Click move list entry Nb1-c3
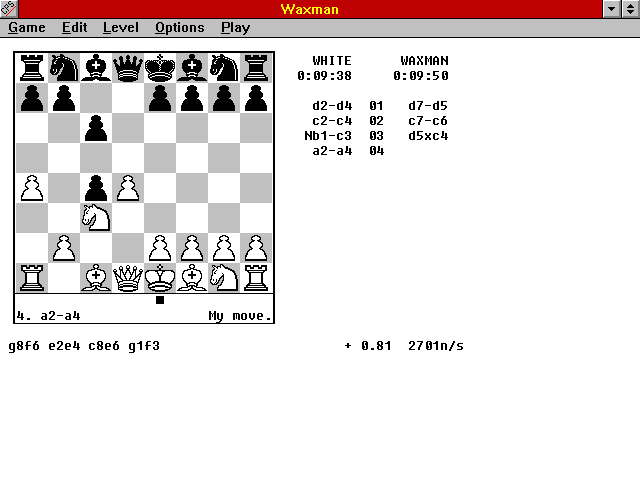 tap(328, 136)
